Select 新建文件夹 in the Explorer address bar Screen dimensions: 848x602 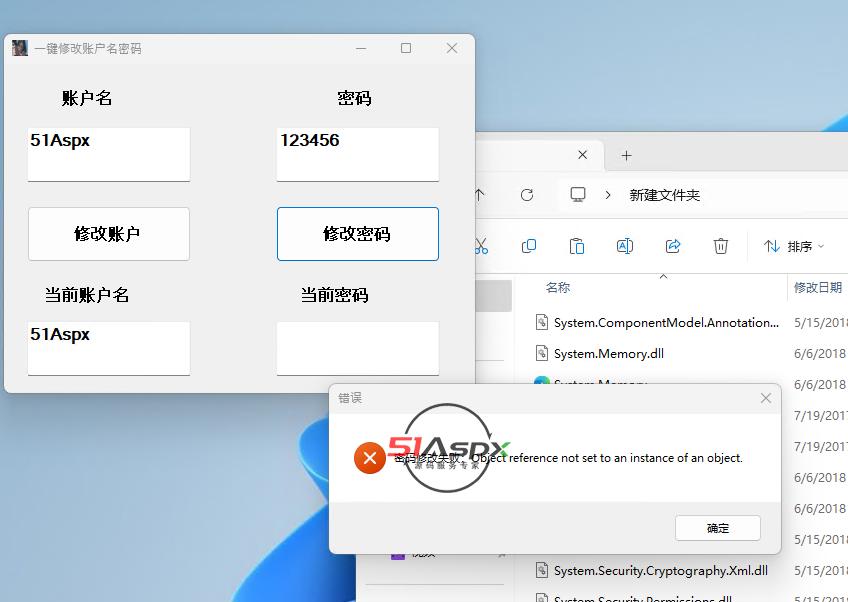(665, 195)
